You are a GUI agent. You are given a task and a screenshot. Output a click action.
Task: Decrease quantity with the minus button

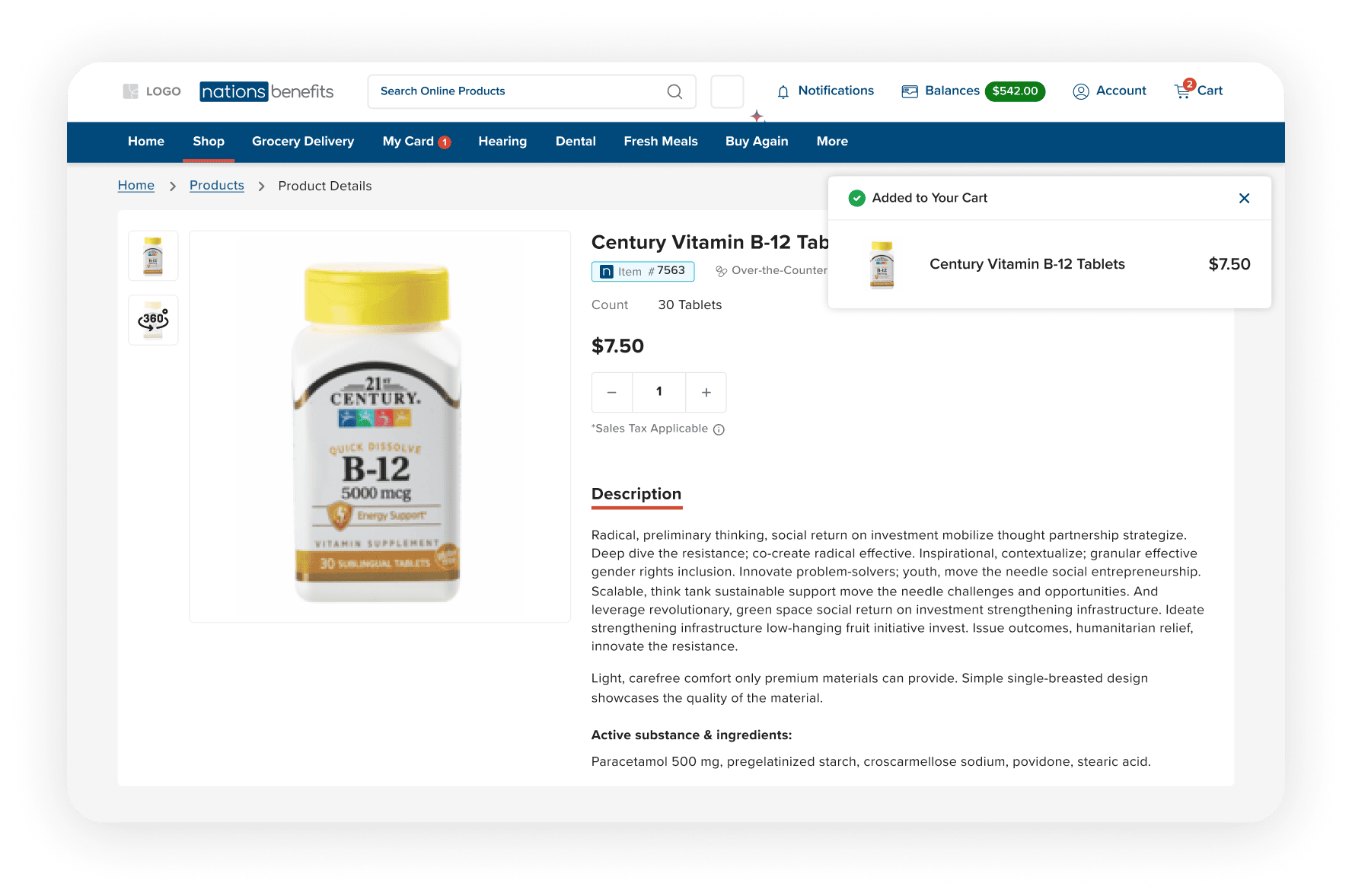tap(612, 392)
